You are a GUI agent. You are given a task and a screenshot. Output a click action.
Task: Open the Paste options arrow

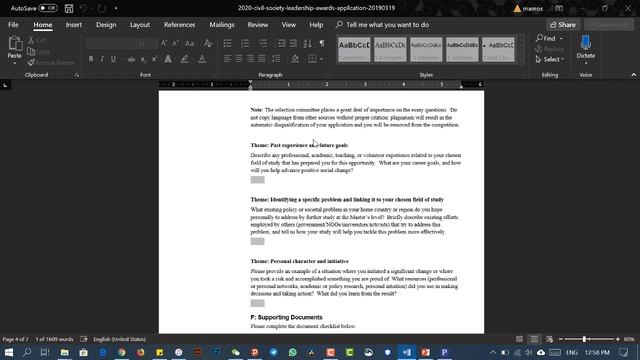pos(15,63)
